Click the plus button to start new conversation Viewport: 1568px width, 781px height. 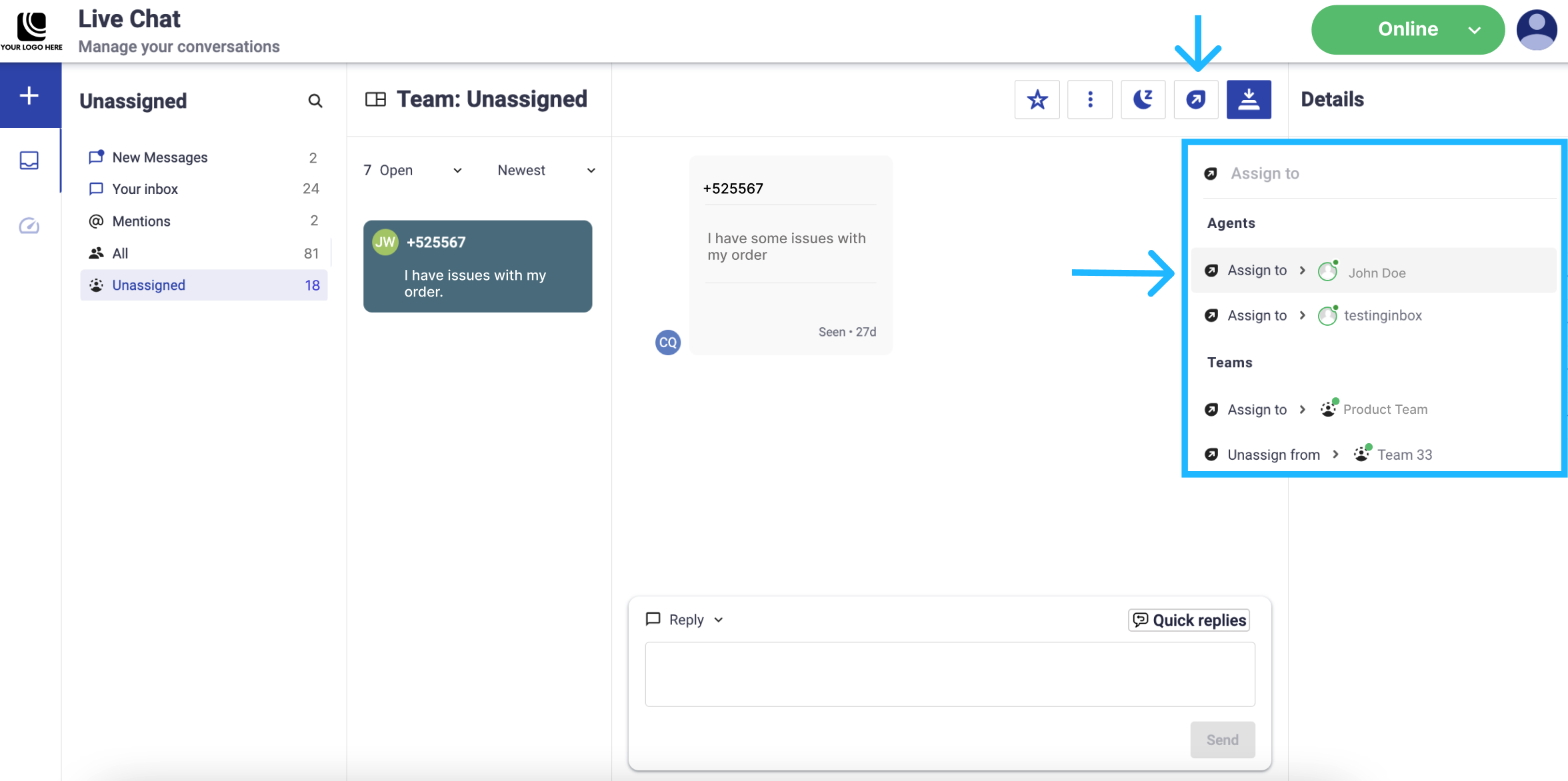pyautogui.click(x=29, y=95)
